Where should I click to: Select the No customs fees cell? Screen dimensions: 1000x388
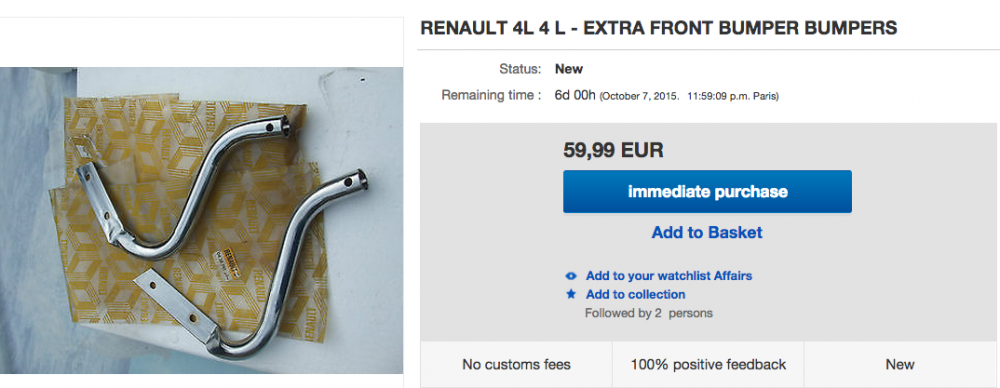click(x=516, y=364)
